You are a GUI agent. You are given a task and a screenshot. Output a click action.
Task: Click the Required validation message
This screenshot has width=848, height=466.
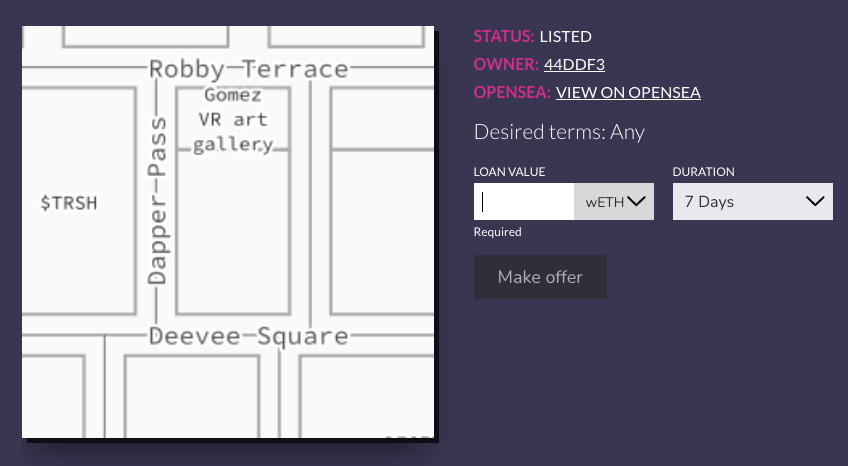(x=498, y=232)
